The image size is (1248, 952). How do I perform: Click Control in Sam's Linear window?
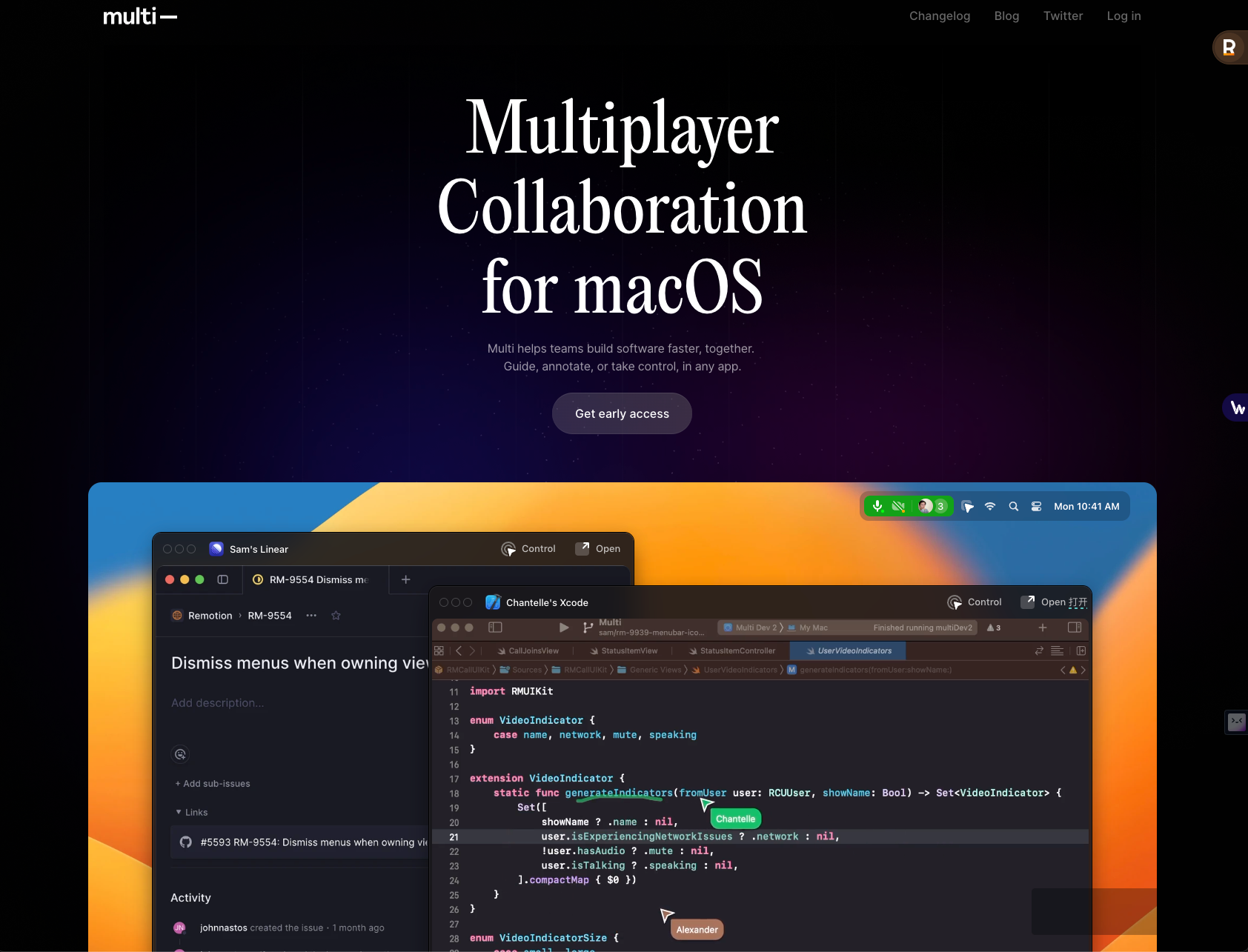(528, 549)
